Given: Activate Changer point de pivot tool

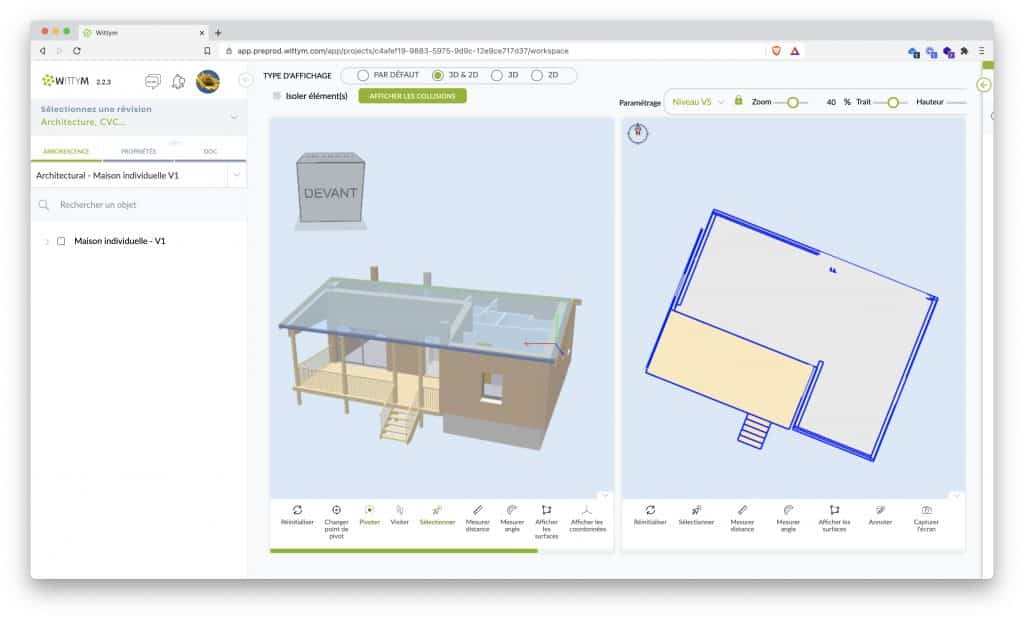Looking at the screenshot, I should pyautogui.click(x=336, y=514).
